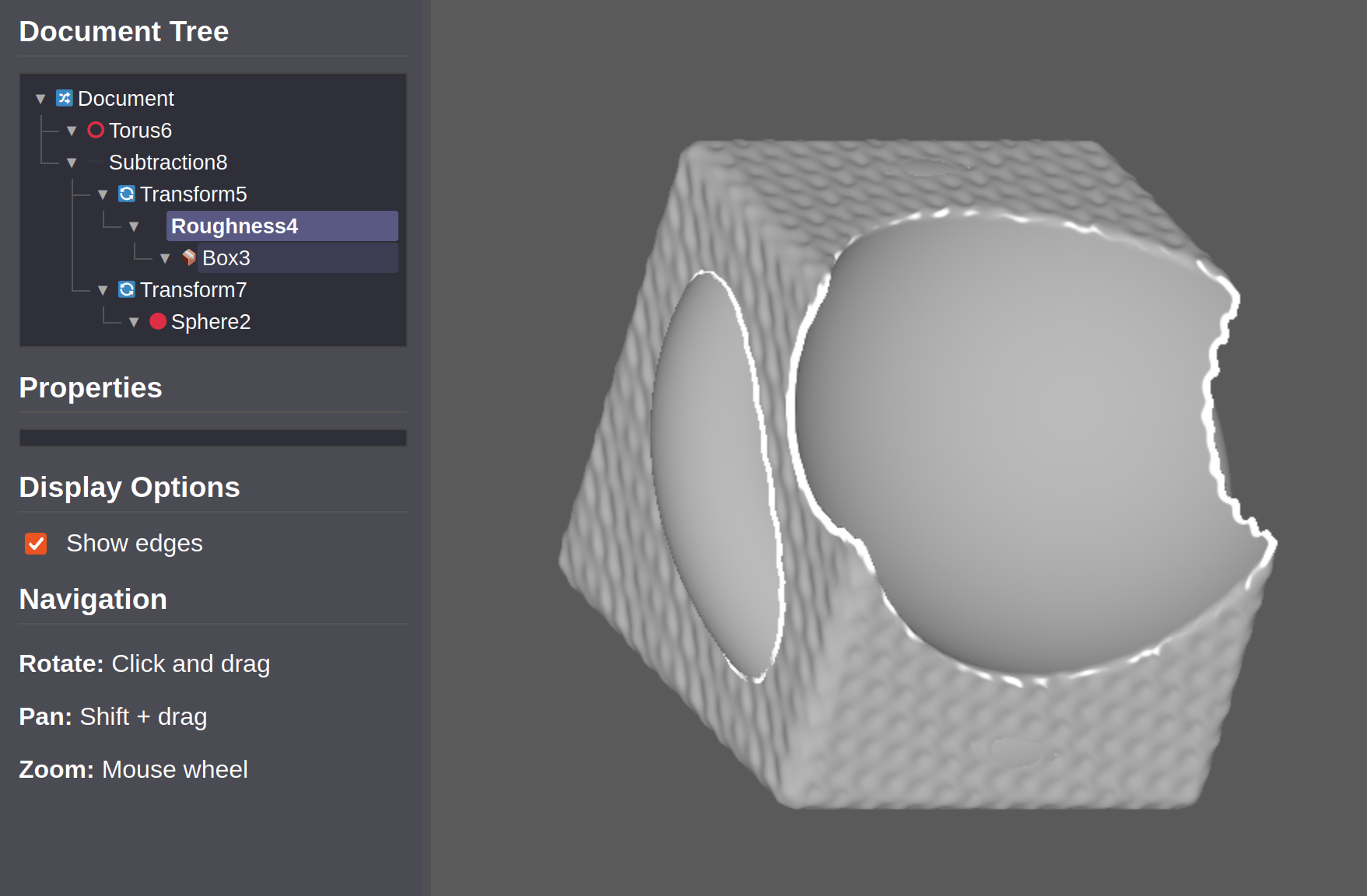The width and height of the screenshot is (1367, 896).
Task: Click the red Torus6 ring icon
Action: (96, 130)
